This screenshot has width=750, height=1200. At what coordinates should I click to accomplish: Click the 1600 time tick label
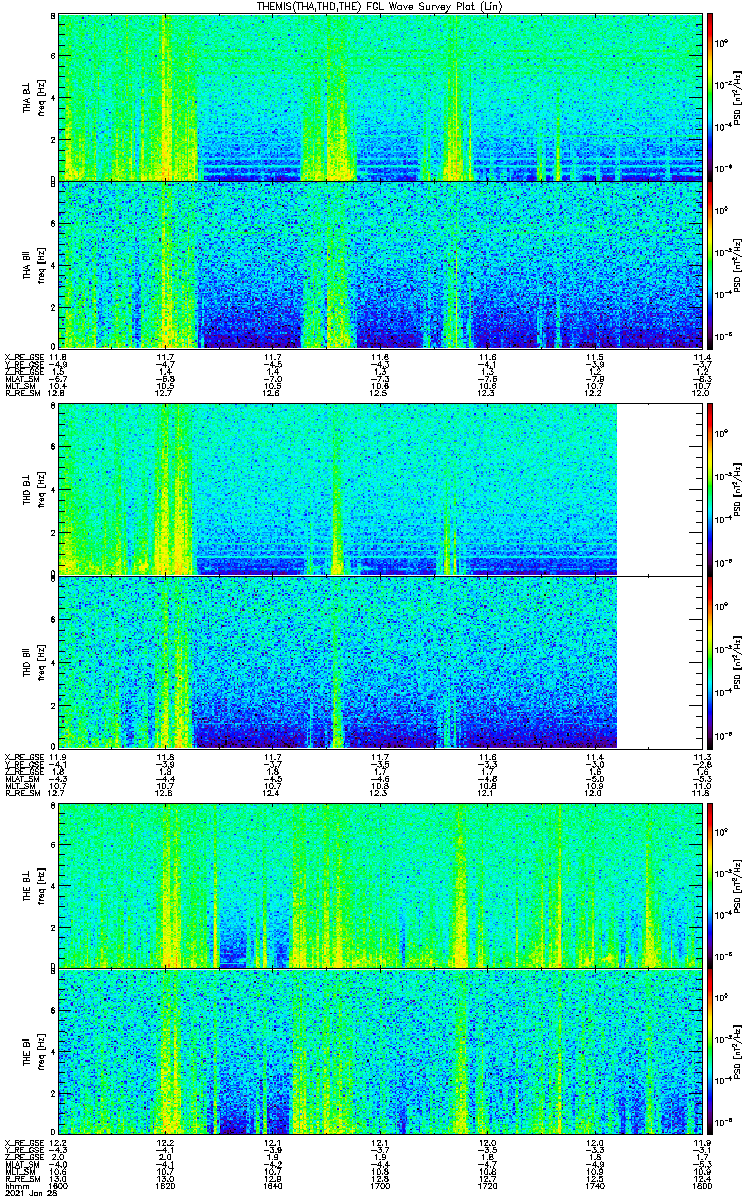click(58, 1184)
